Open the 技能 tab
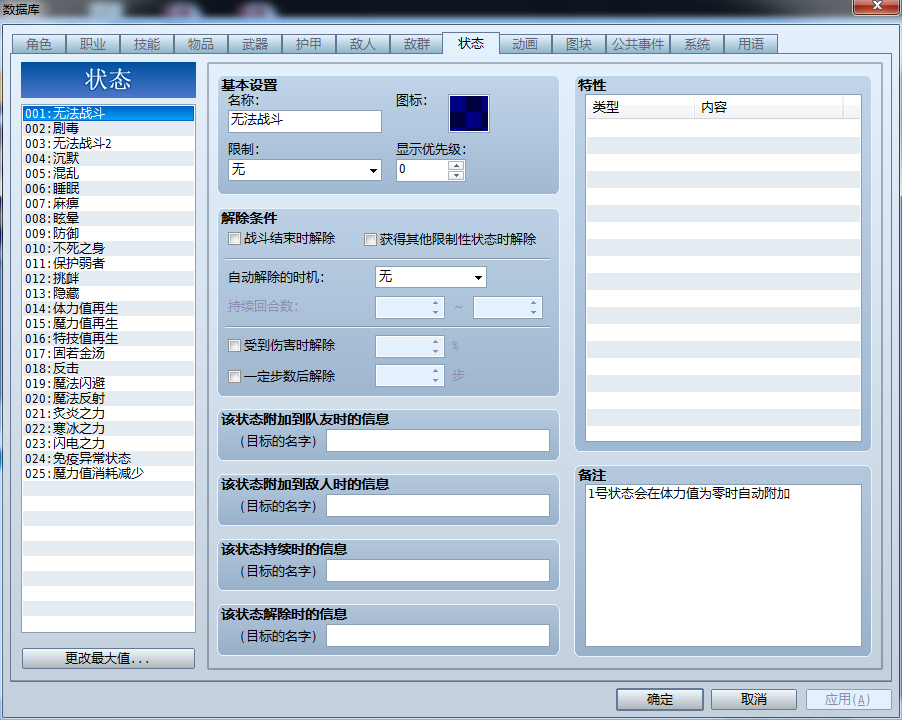Image resolution: width=902 pixels, height=720 pixels. coord(147,44)
